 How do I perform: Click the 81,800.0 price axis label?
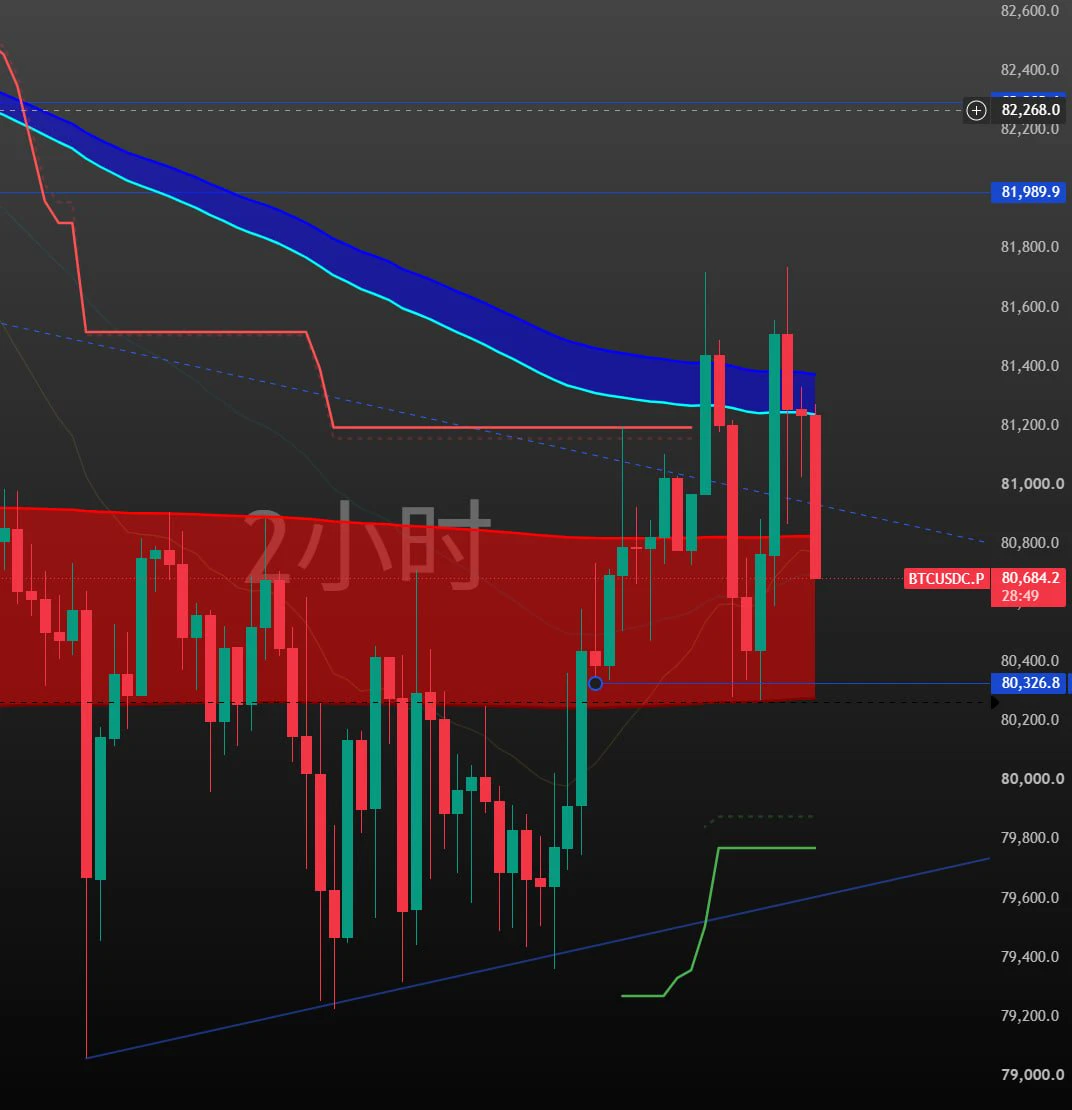point(1030,246)
